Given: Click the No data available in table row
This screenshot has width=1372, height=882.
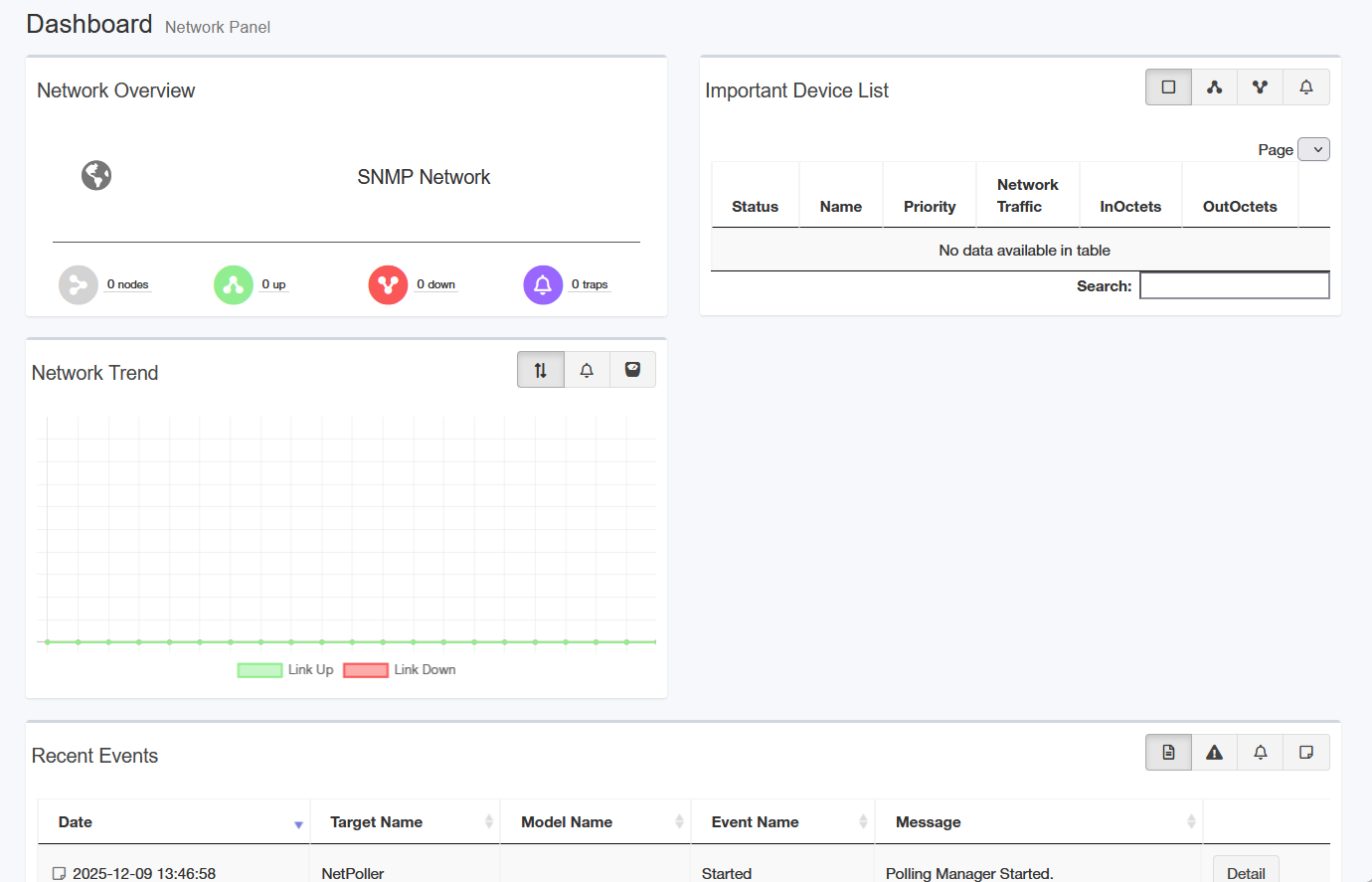Looking at the screenshot, I should 1021,251.
